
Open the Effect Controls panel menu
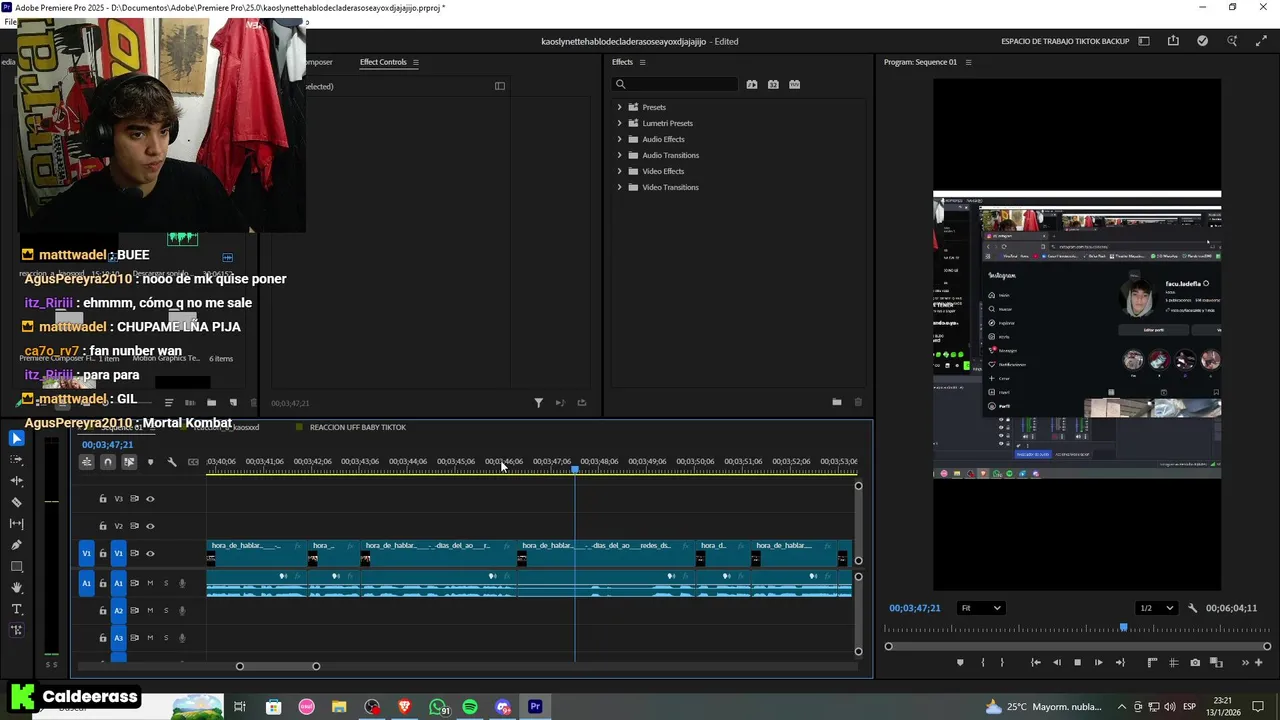(x=416, y=62)
